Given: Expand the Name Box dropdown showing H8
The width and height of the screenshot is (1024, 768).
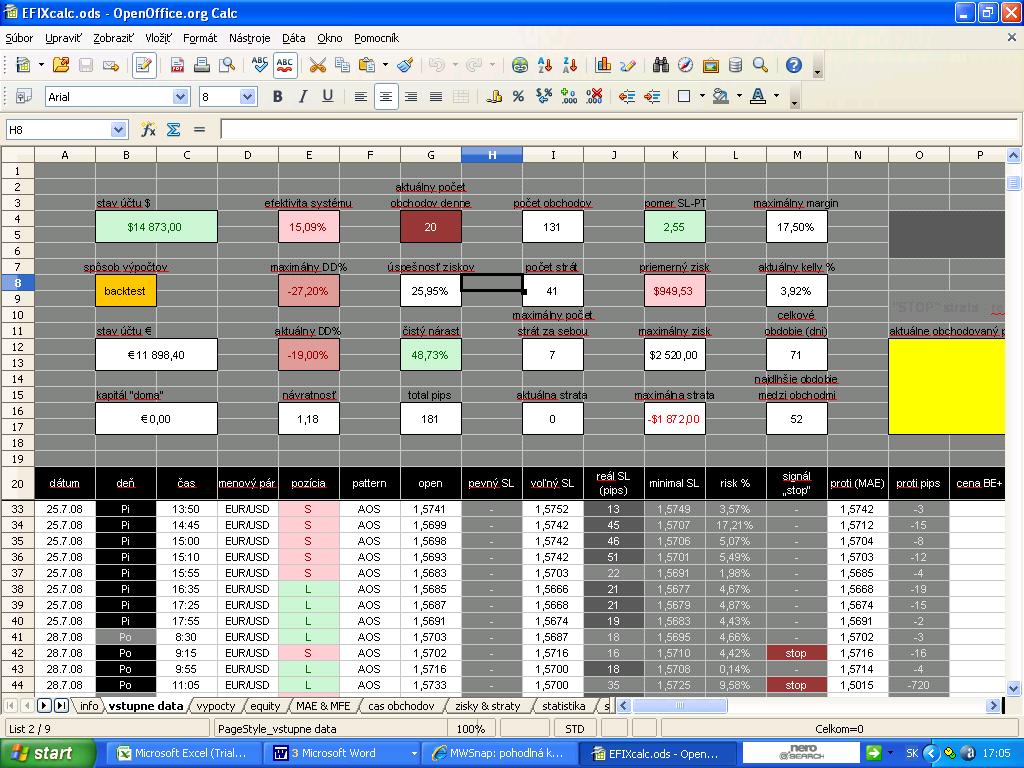Looking at the screenshot, I should 118,130.
